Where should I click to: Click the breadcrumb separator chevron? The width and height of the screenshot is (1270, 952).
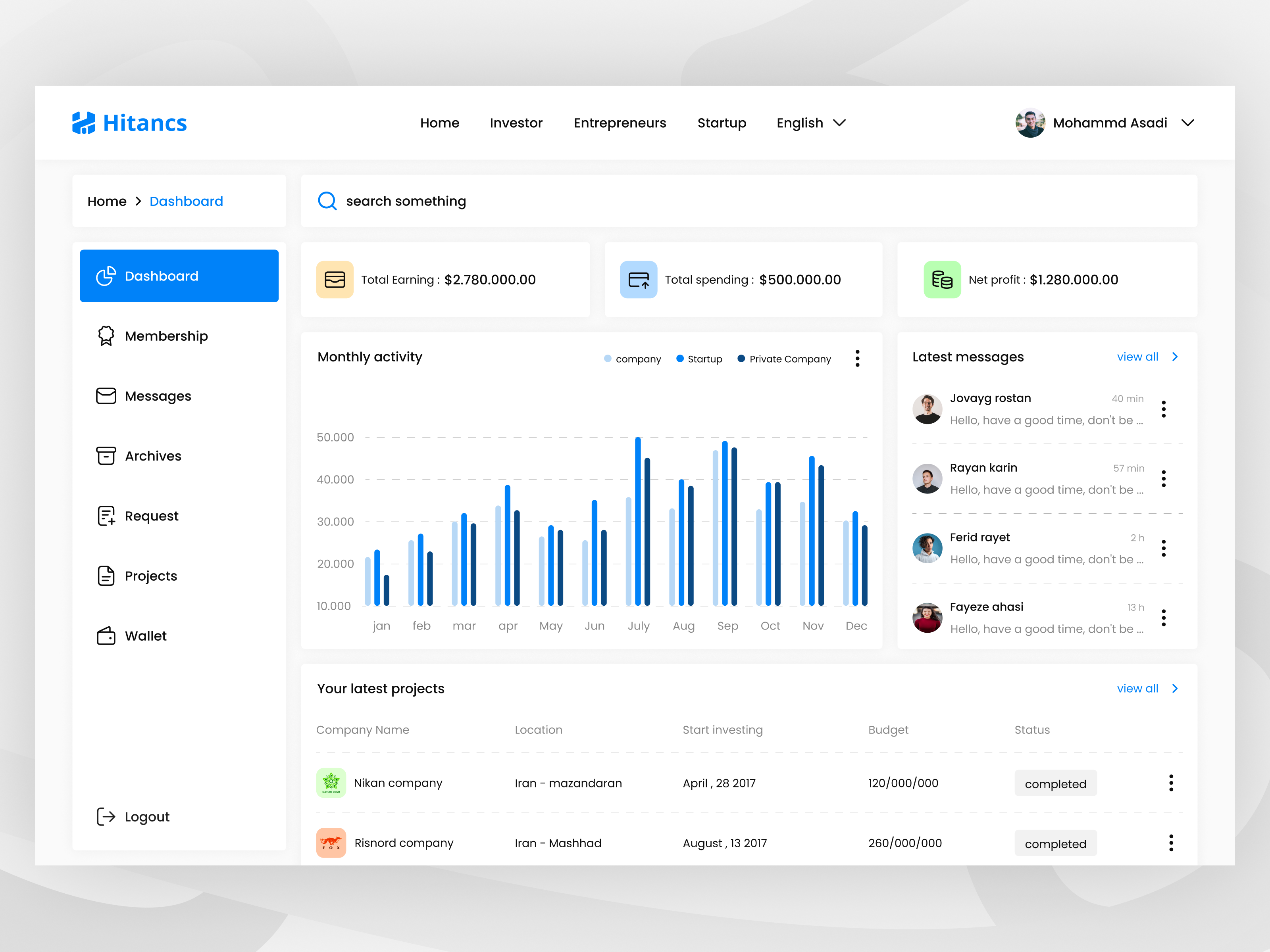138,202
